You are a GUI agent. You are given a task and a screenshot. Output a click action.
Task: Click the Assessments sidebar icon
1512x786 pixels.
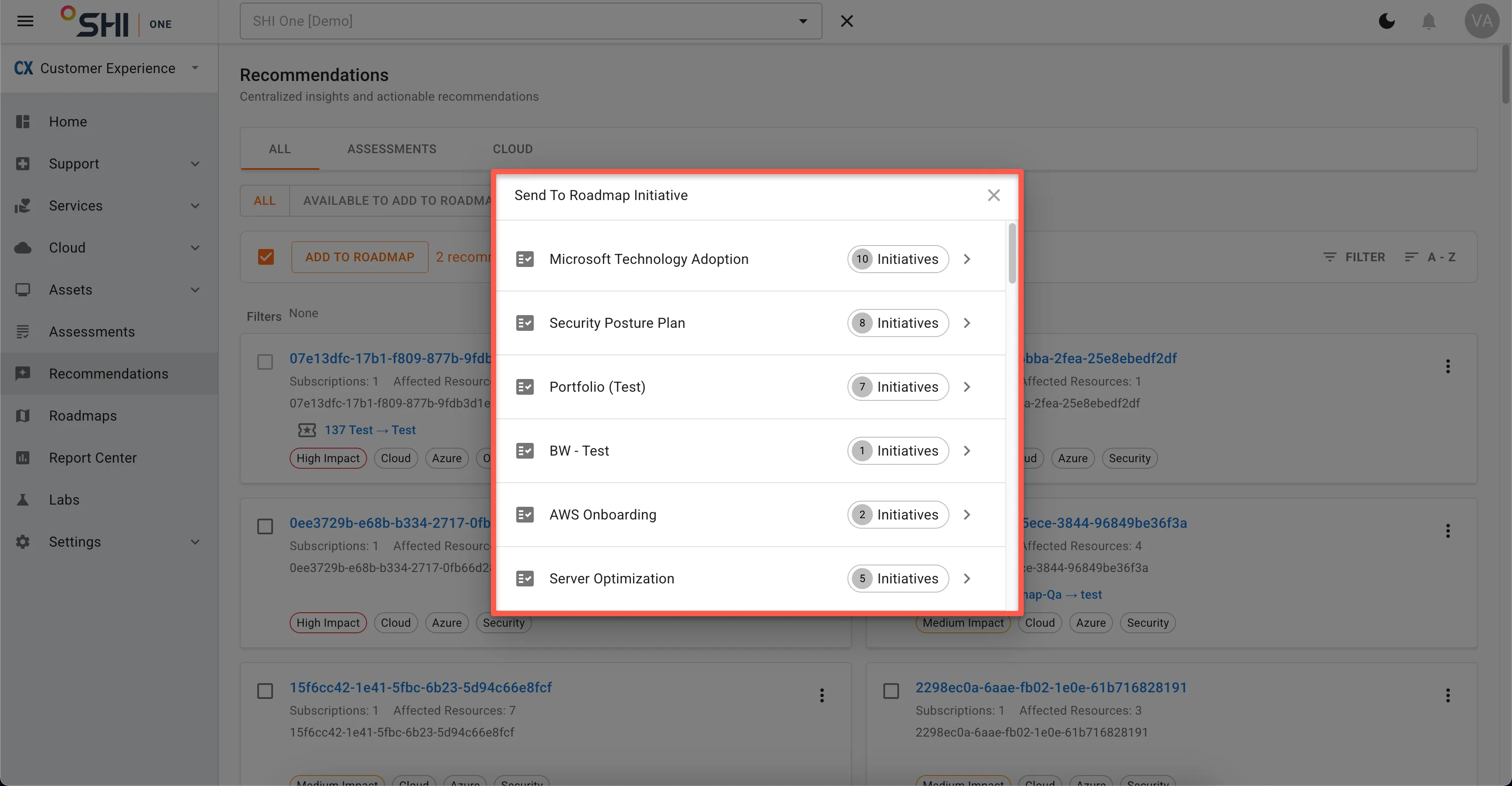click(23, 332)
